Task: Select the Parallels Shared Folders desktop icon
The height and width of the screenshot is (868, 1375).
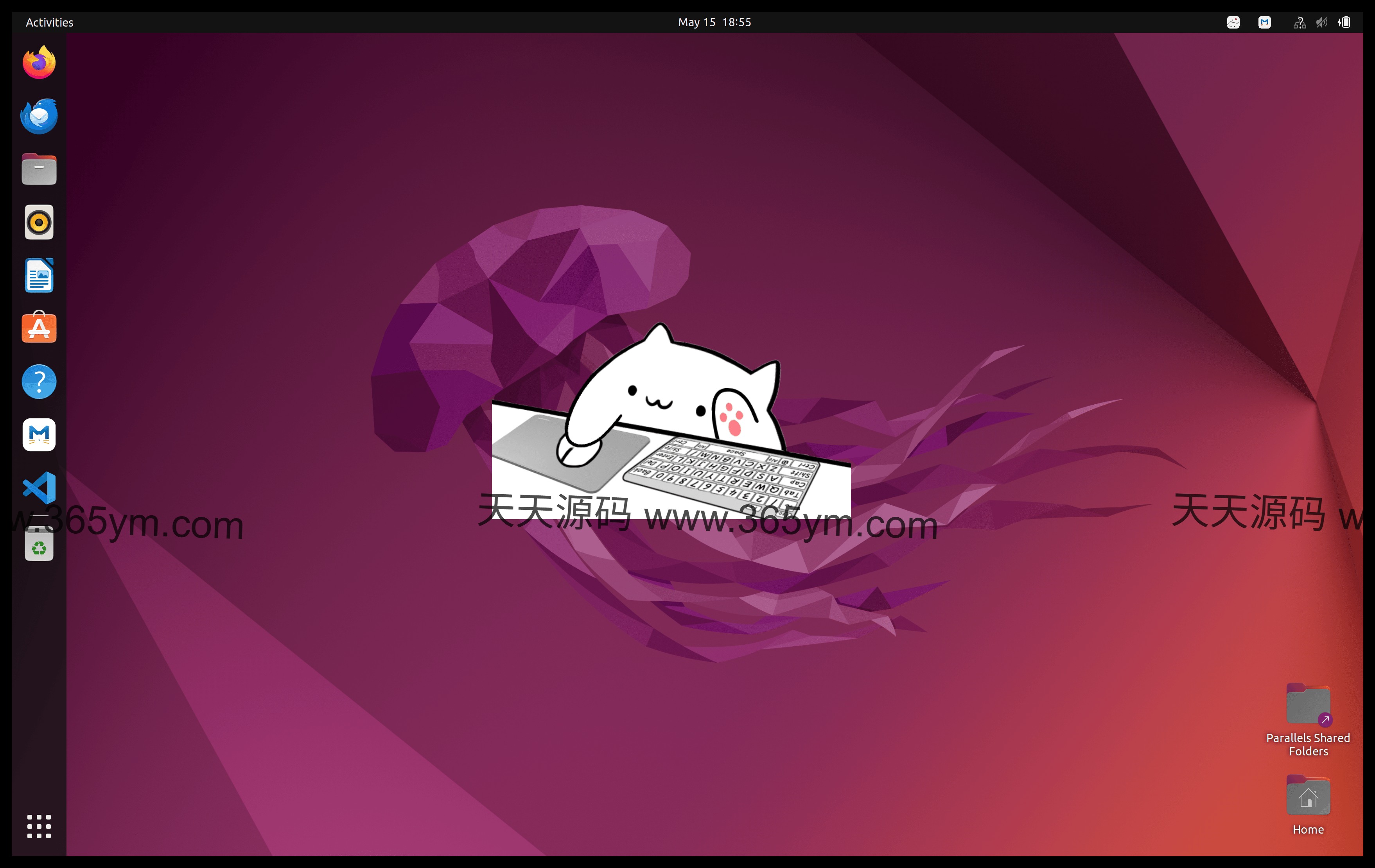Action: 1308,721
